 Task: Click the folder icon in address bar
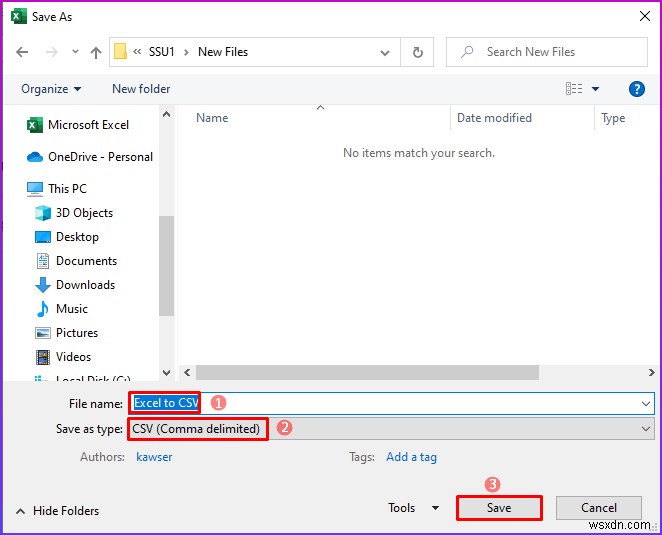coord(120,52)
